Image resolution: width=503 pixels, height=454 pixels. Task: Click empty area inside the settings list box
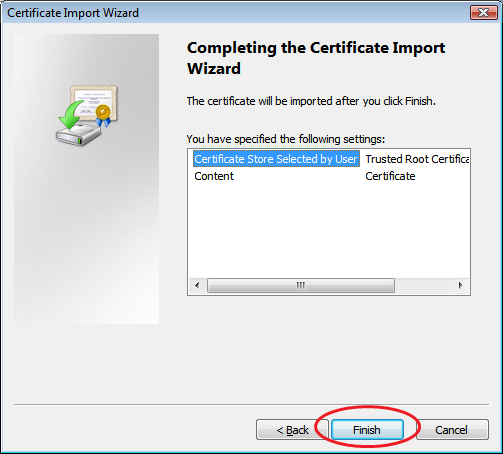[x=329, y=230]
